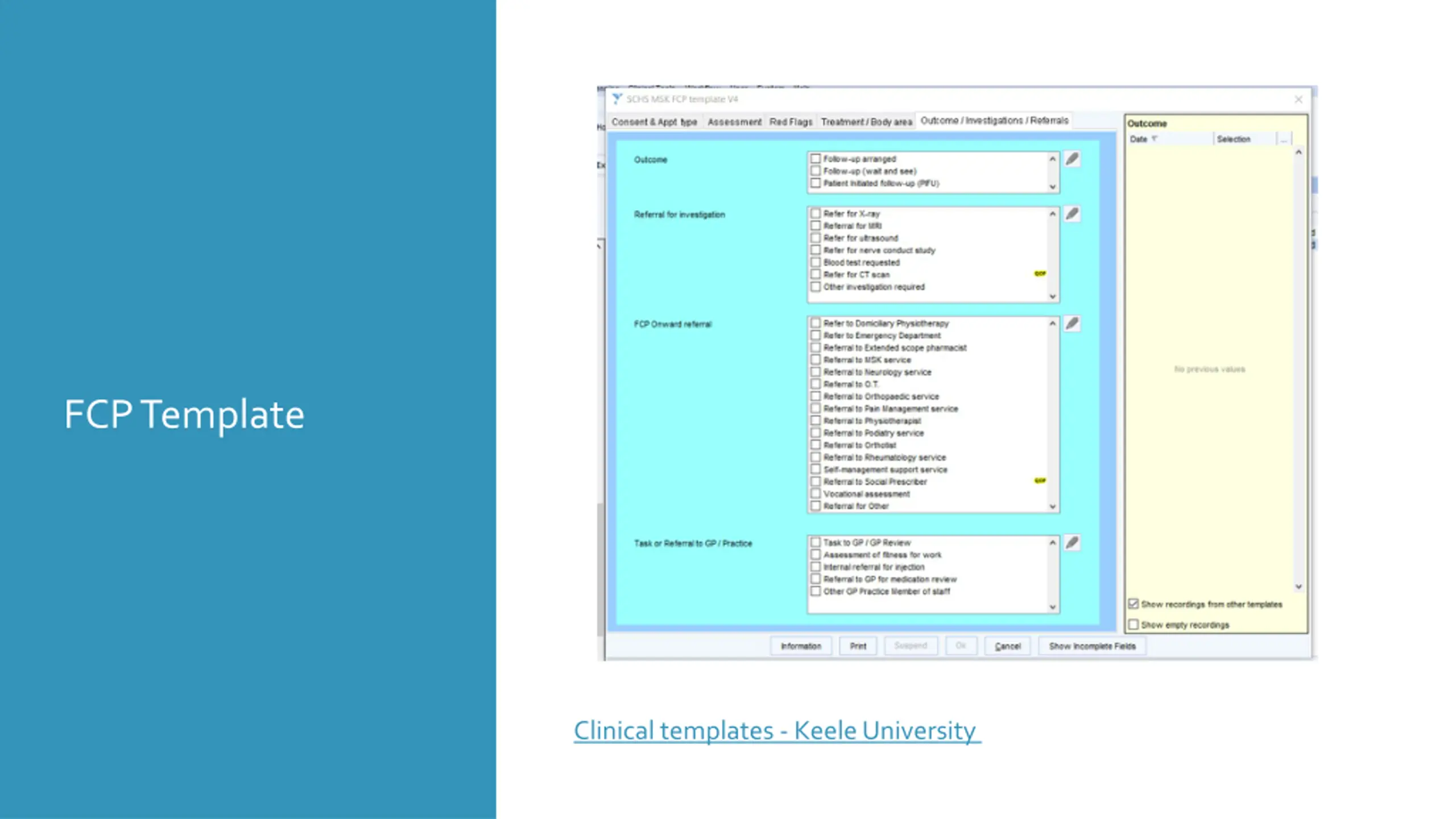Tick Other investigation required checkbox
This screenshot has width=1456, height=819.
816,287
